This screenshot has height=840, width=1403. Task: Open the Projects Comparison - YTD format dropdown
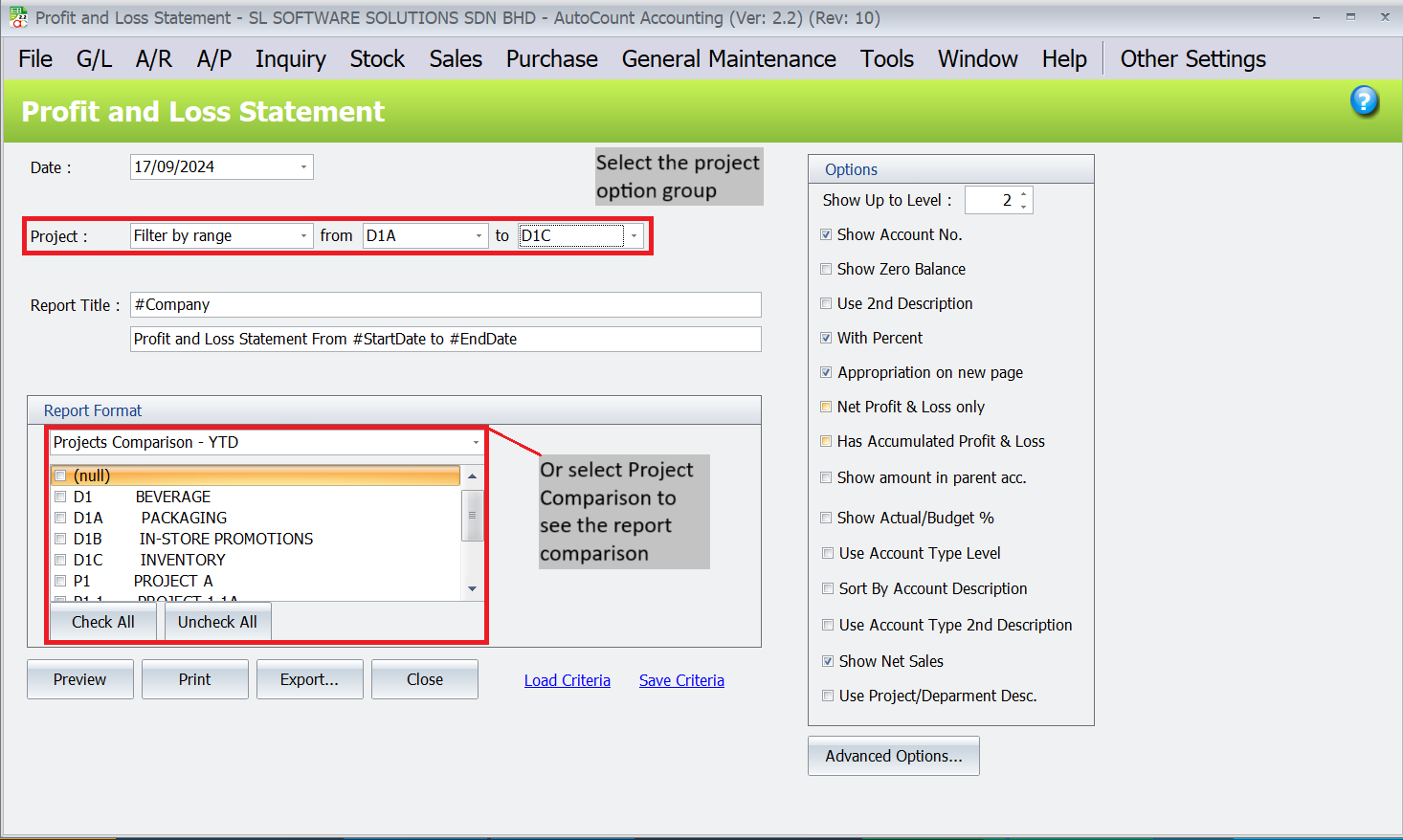tap(476, 443)
